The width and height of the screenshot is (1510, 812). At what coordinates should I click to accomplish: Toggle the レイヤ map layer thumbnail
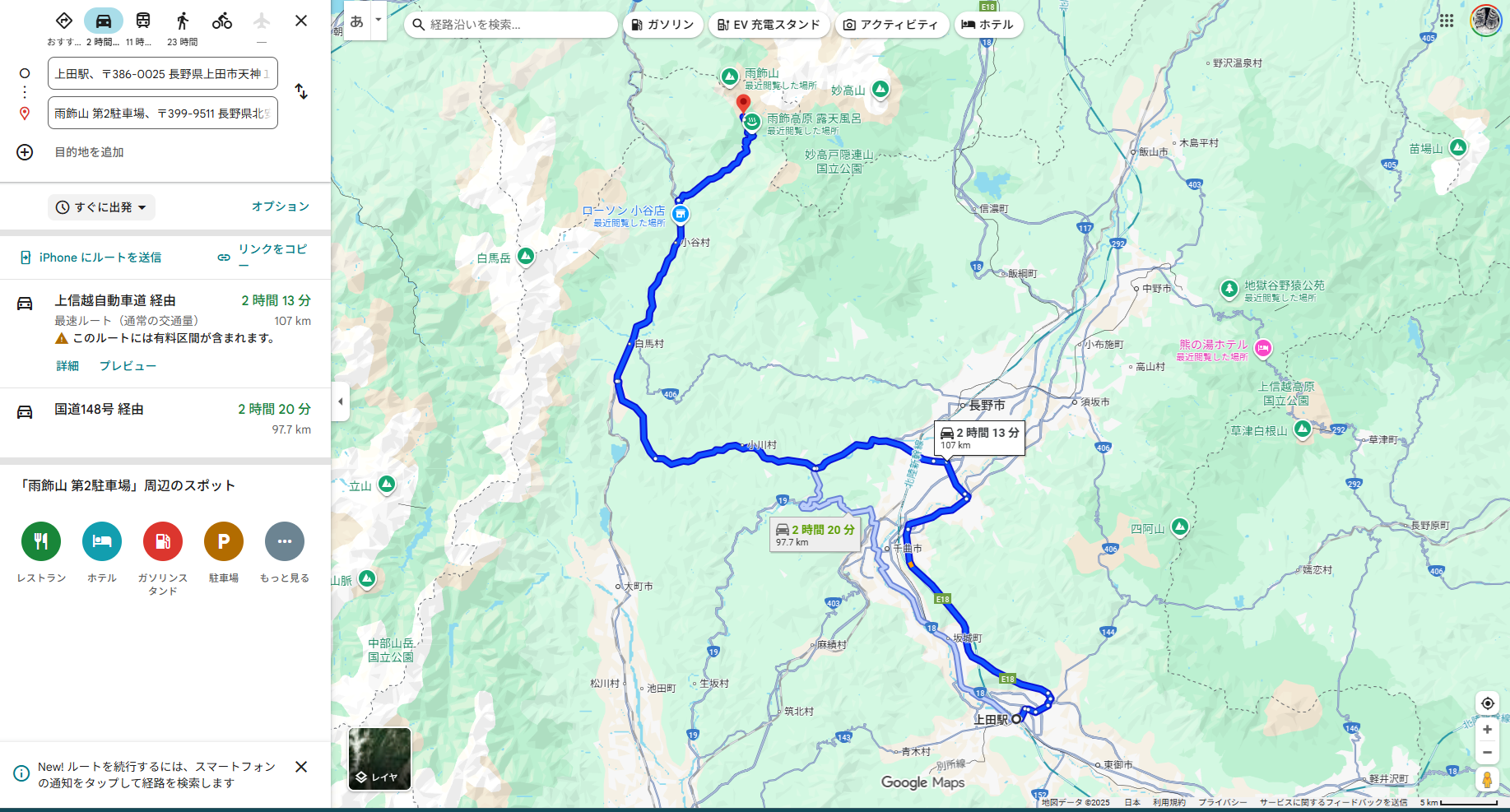pos(379,759)
